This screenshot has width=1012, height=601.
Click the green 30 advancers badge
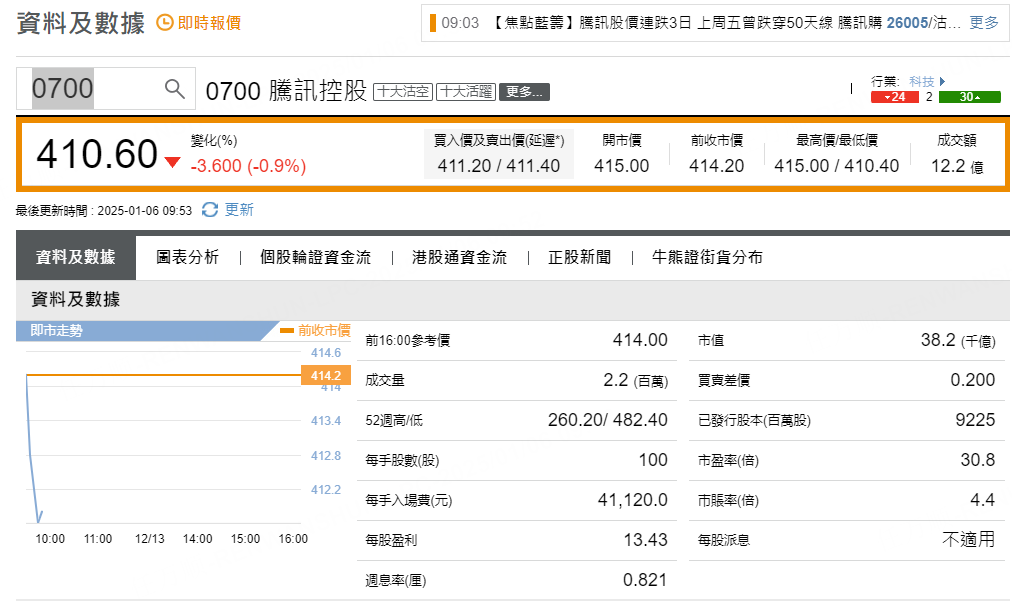coord(969,97)
